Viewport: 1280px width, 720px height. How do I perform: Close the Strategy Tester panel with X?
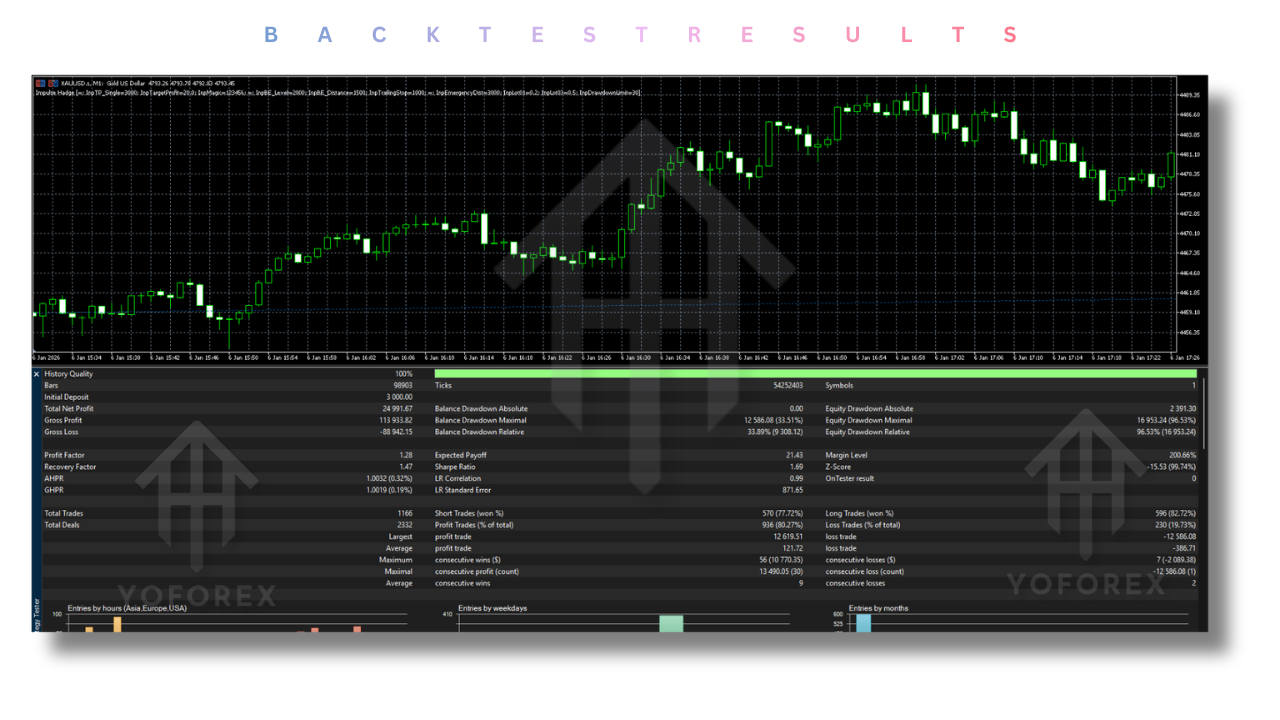(37, 374)
